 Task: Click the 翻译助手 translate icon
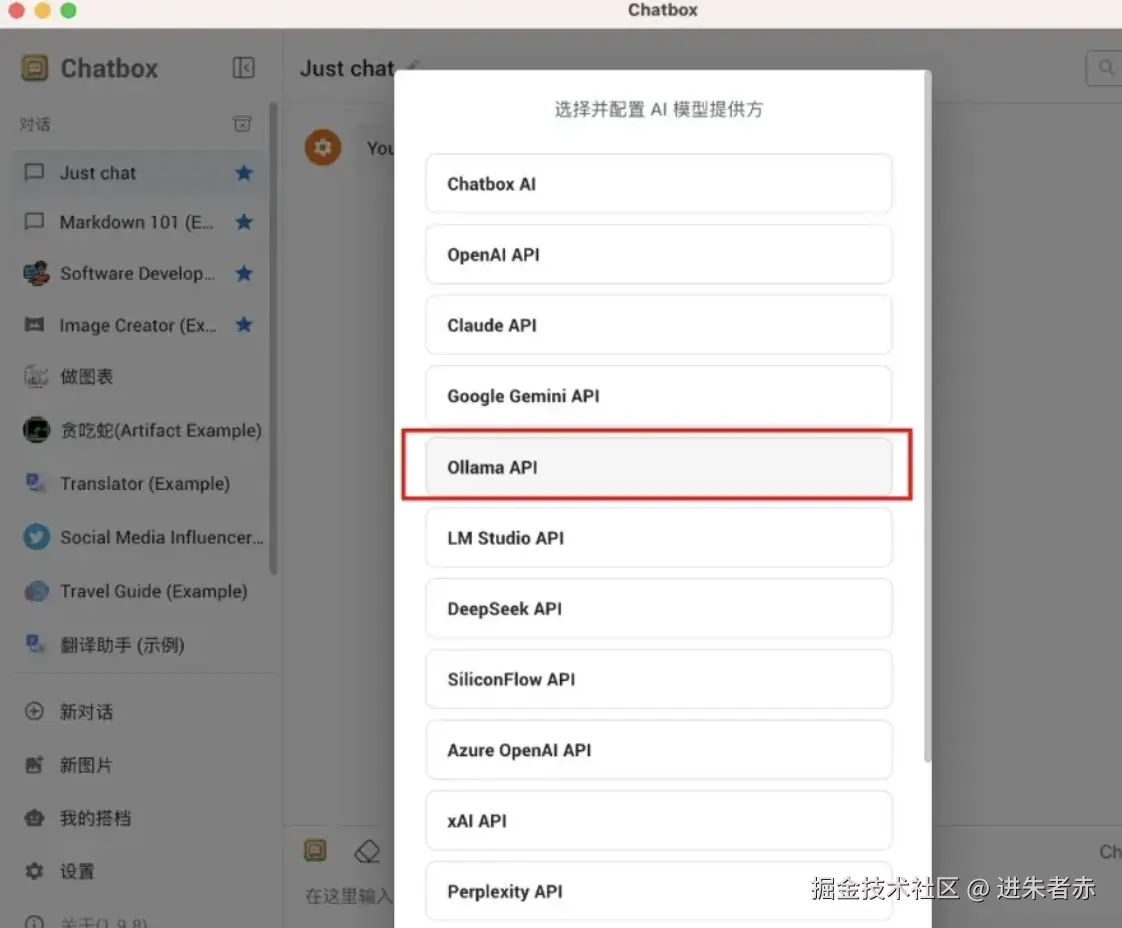pos(34,644)
